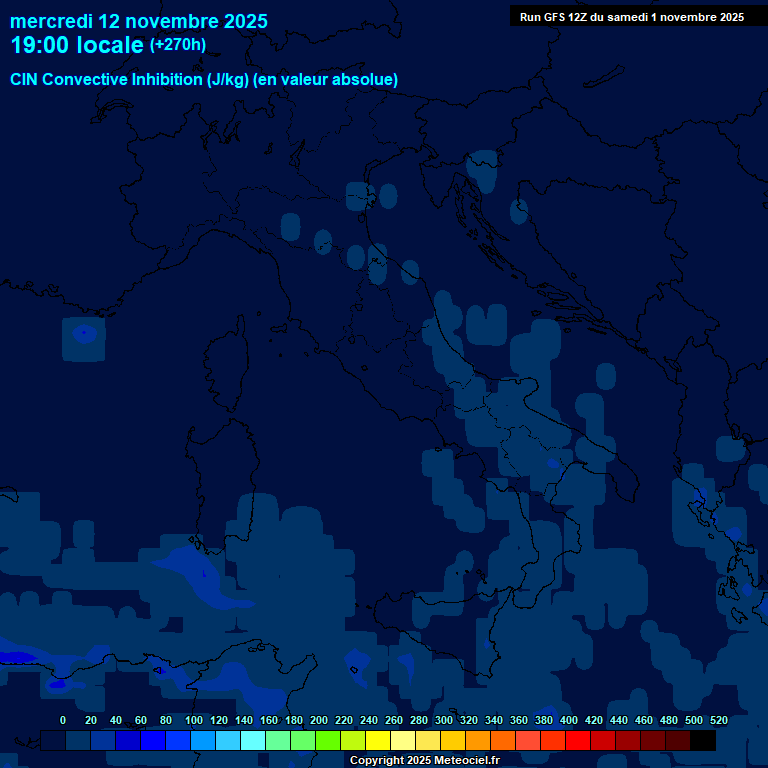Click the isolated blue CIN patch west of Corsica
The height and width of the screenshot is (768, 768).
pyautogui.click(x=84, y=338)
